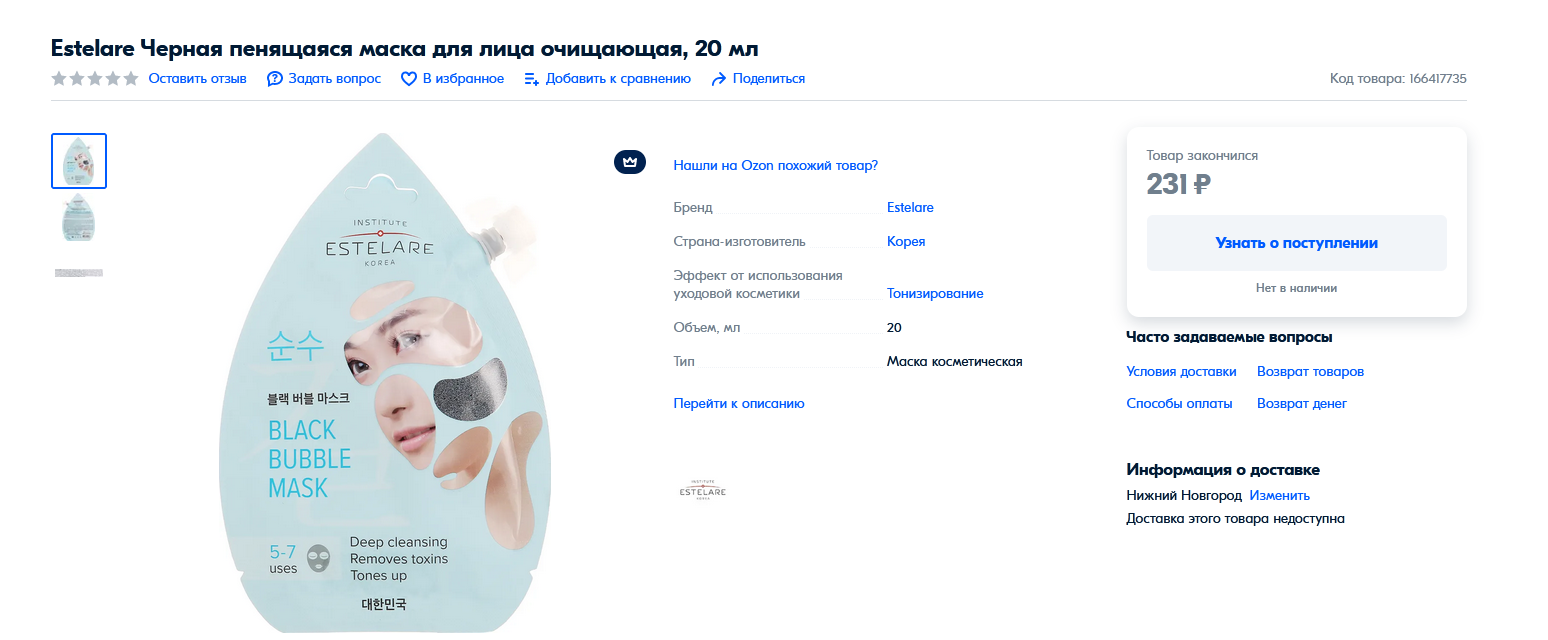Click the "Узнать о поступлении" button
The width and height of the screenshot is (1548, 640).
[1296, 243]
